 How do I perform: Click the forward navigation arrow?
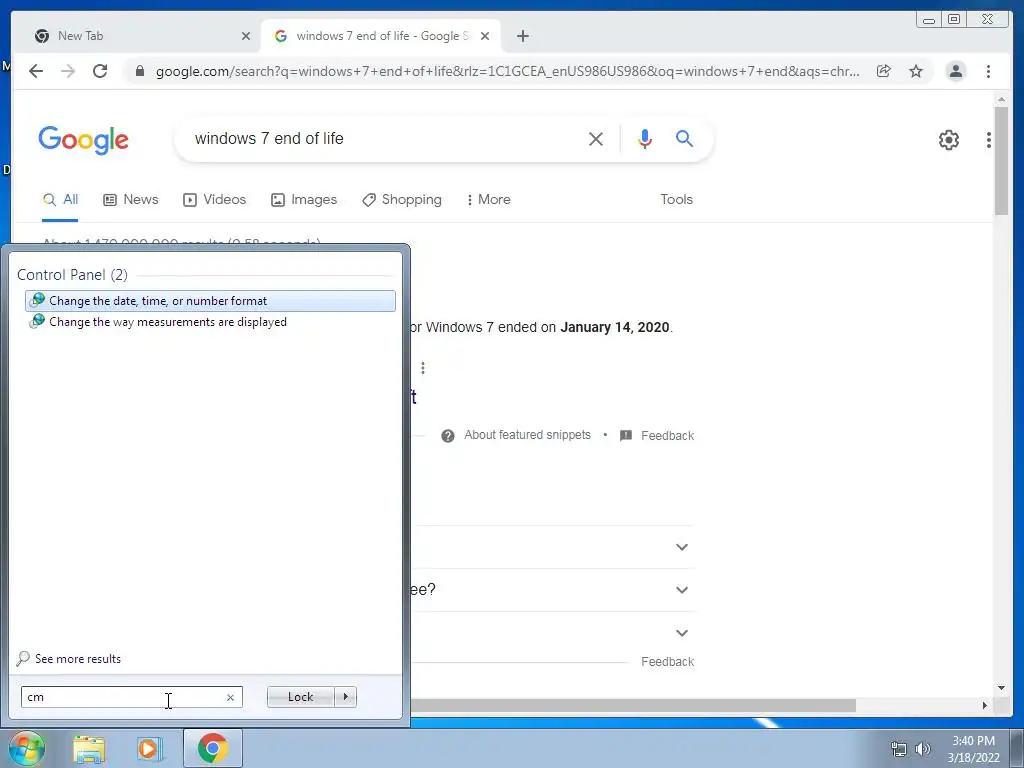coord(68,71)
